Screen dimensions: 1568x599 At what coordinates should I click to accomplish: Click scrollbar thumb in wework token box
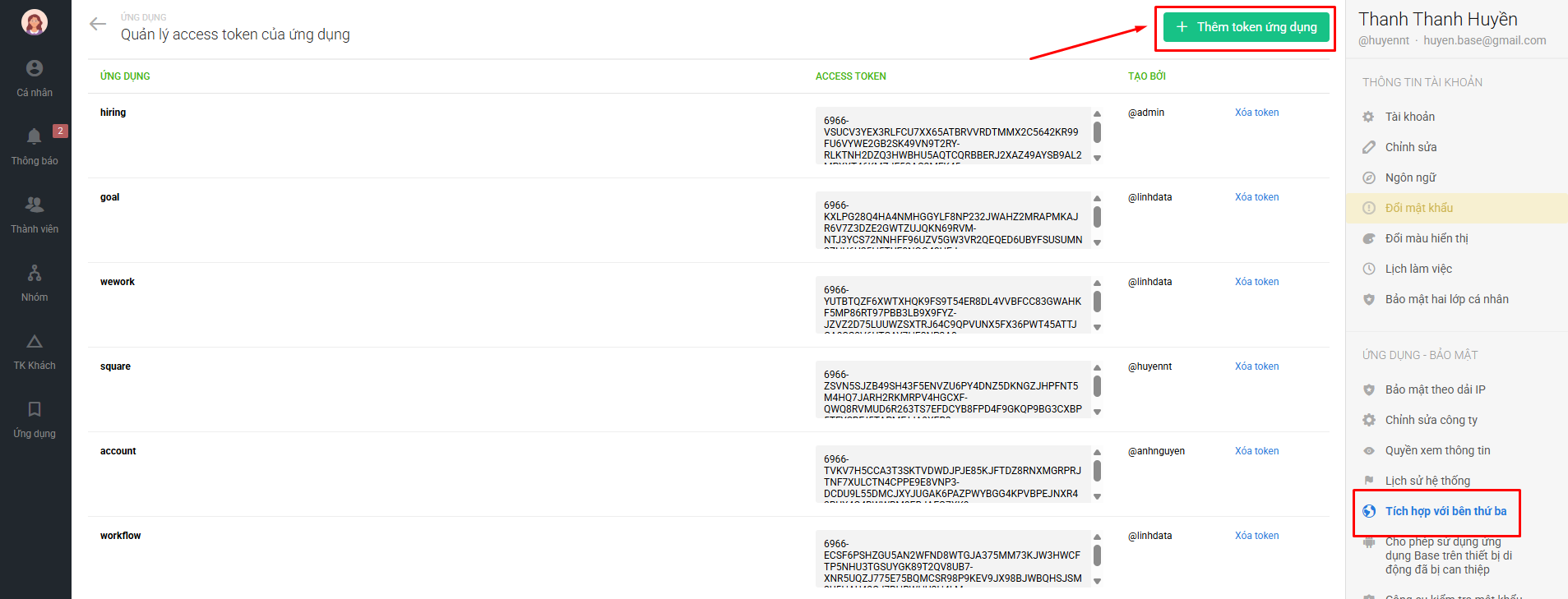[1097, 302]
